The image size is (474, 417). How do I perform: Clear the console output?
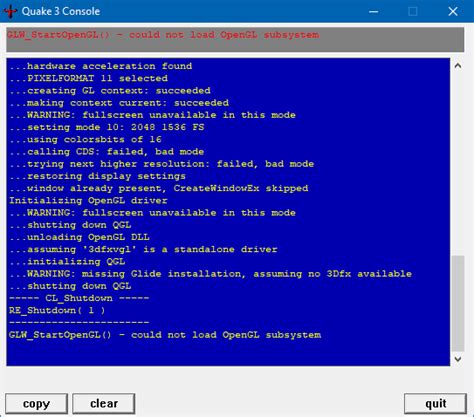(x=104, y=403)
